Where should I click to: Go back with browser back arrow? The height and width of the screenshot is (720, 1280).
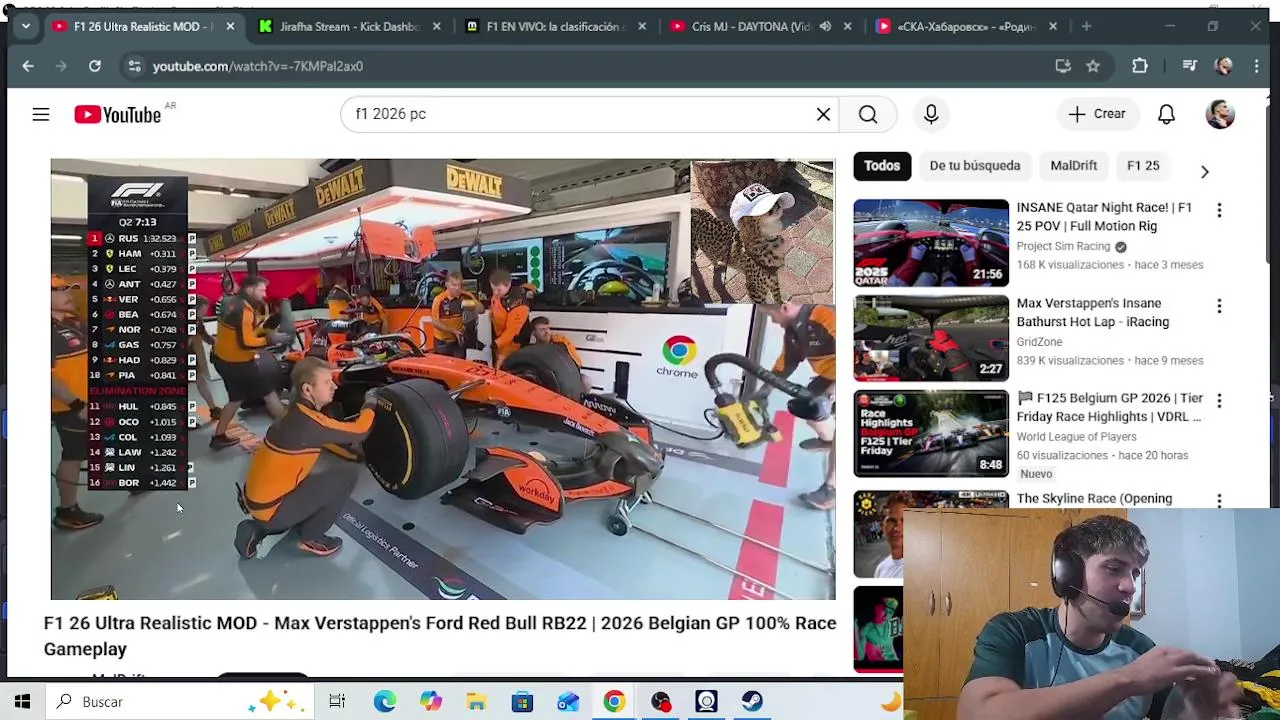[28, 66]
